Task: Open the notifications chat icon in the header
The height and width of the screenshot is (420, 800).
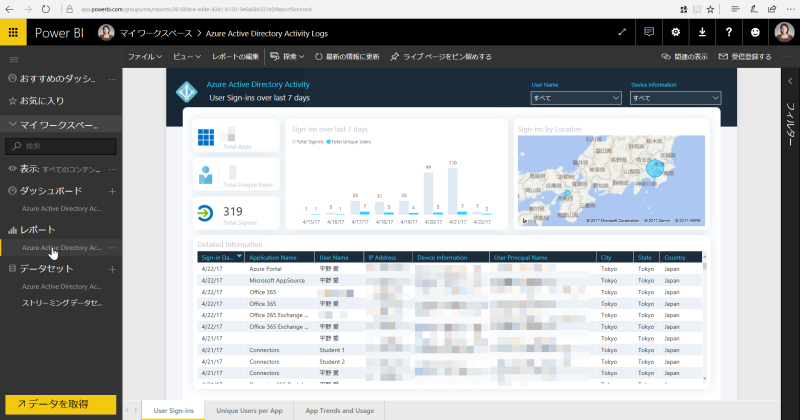Action: [x=649, y=32]
